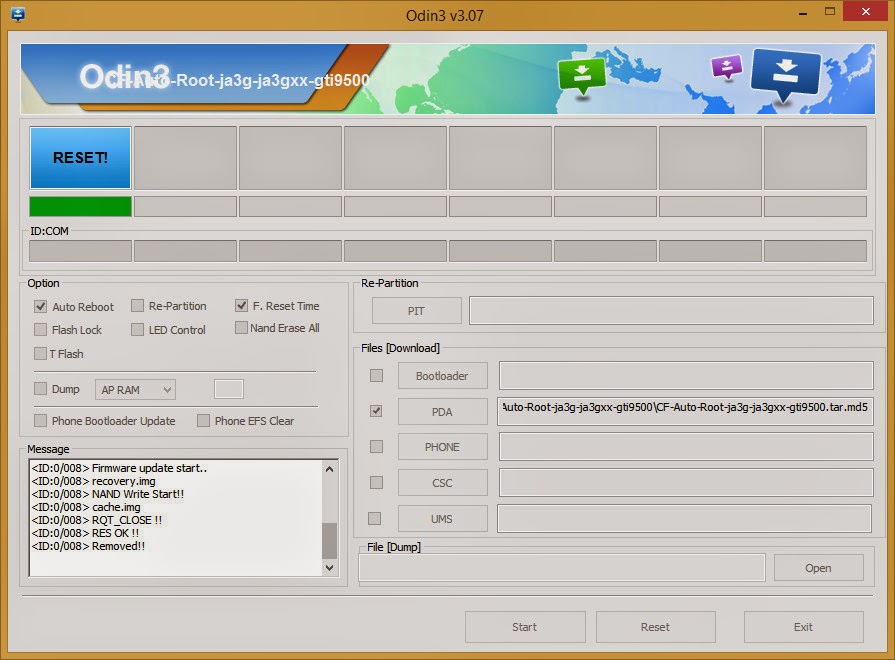This screenshot has height=660, width=895.
Task: Click the green progress bar under RESET!
Action: (x=80, y=206)
